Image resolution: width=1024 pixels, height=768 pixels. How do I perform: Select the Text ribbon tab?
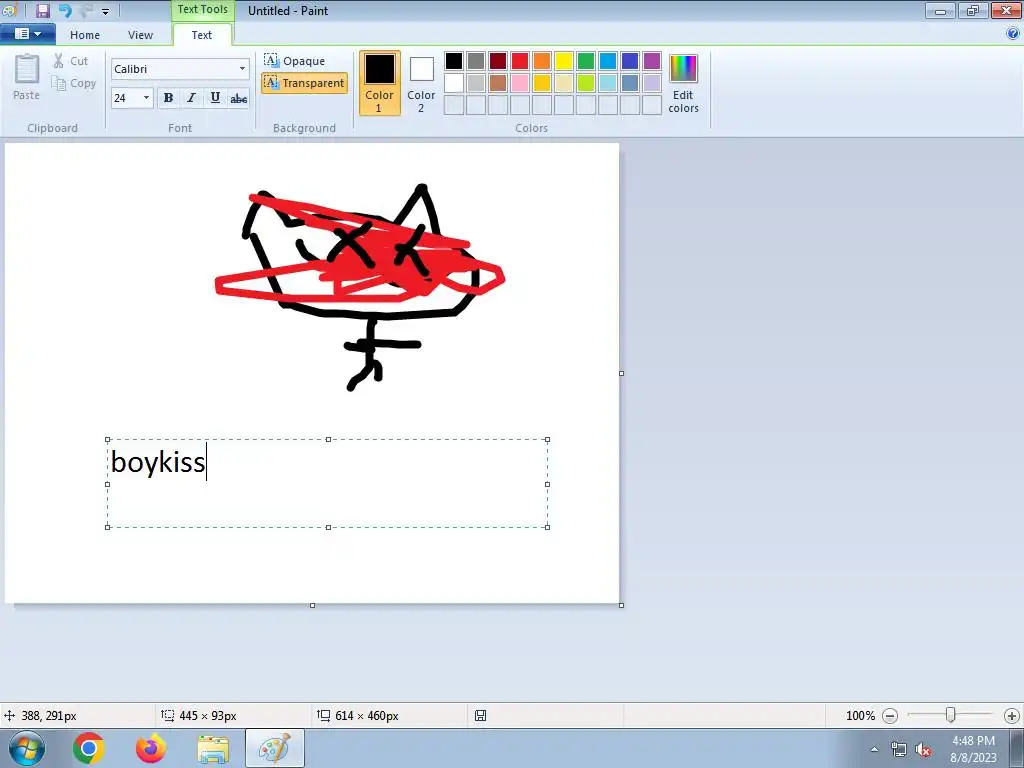click(x=202, y=35)
